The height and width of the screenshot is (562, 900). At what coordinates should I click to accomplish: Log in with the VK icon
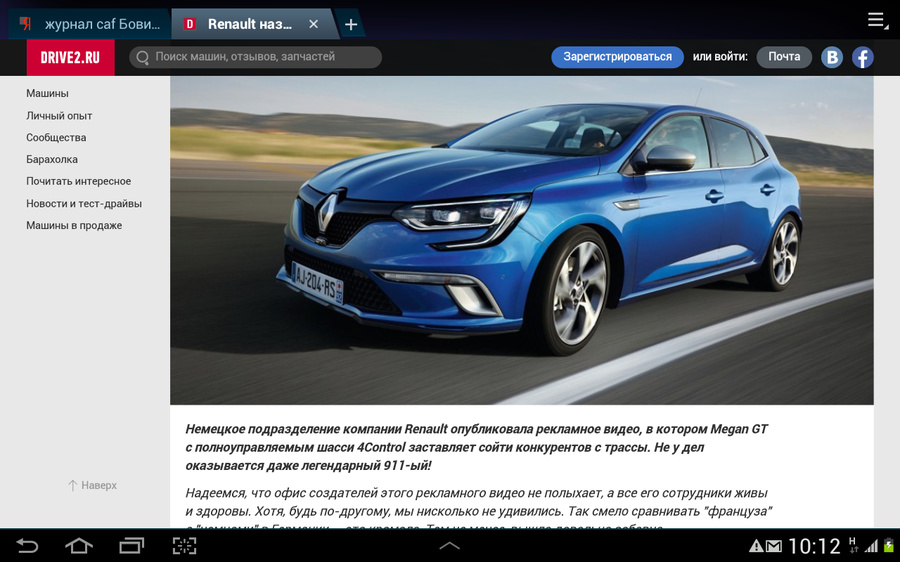click(x=832, y=57)
